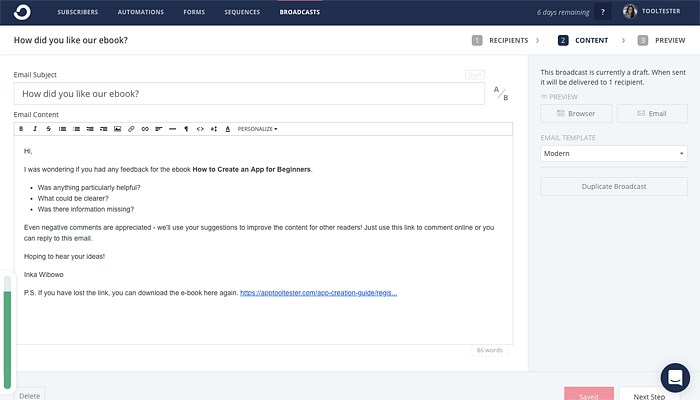The height and width of the screenshot is (400, 700).
Task: Insert a horizontal line
Action: click(172, 129)
